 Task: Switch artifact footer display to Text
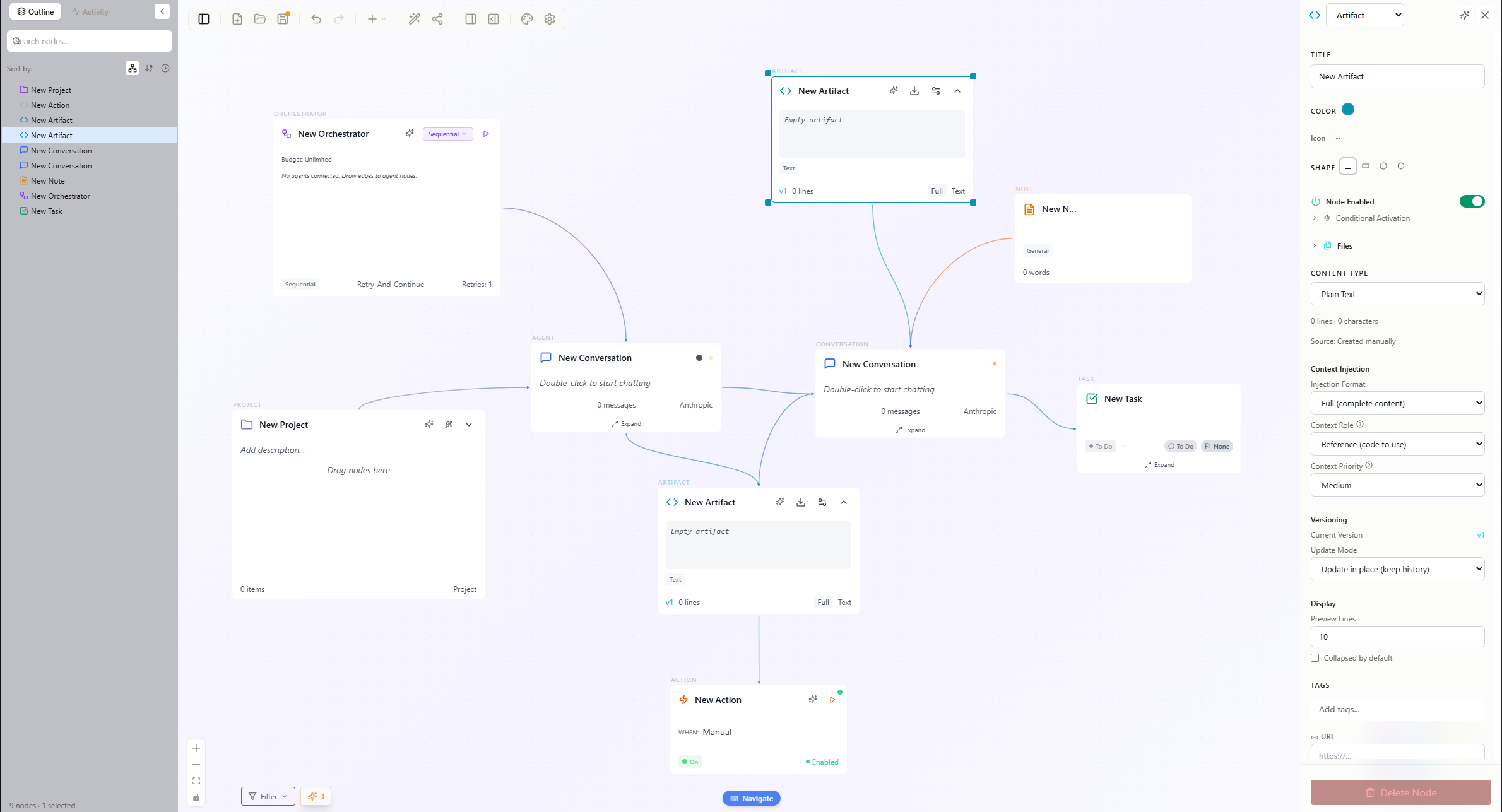(958, 191)
